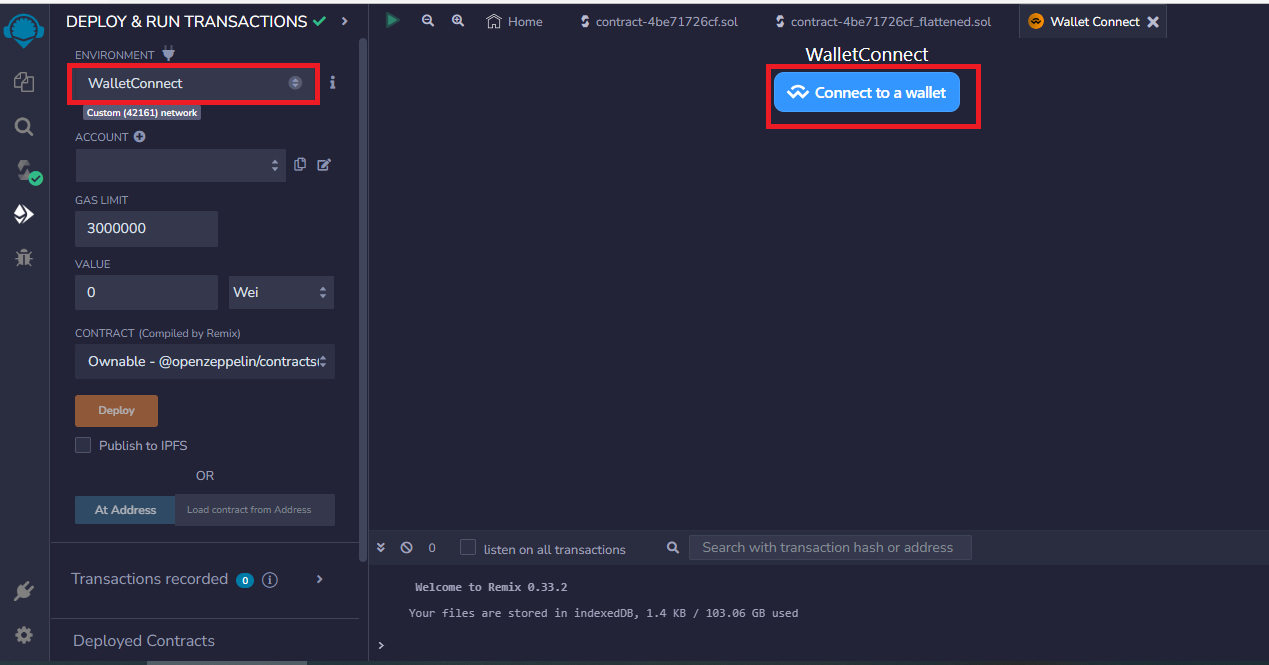Click the zoom out magnifier icon
Screen dimensions: 1269x665
pos(428,20)
